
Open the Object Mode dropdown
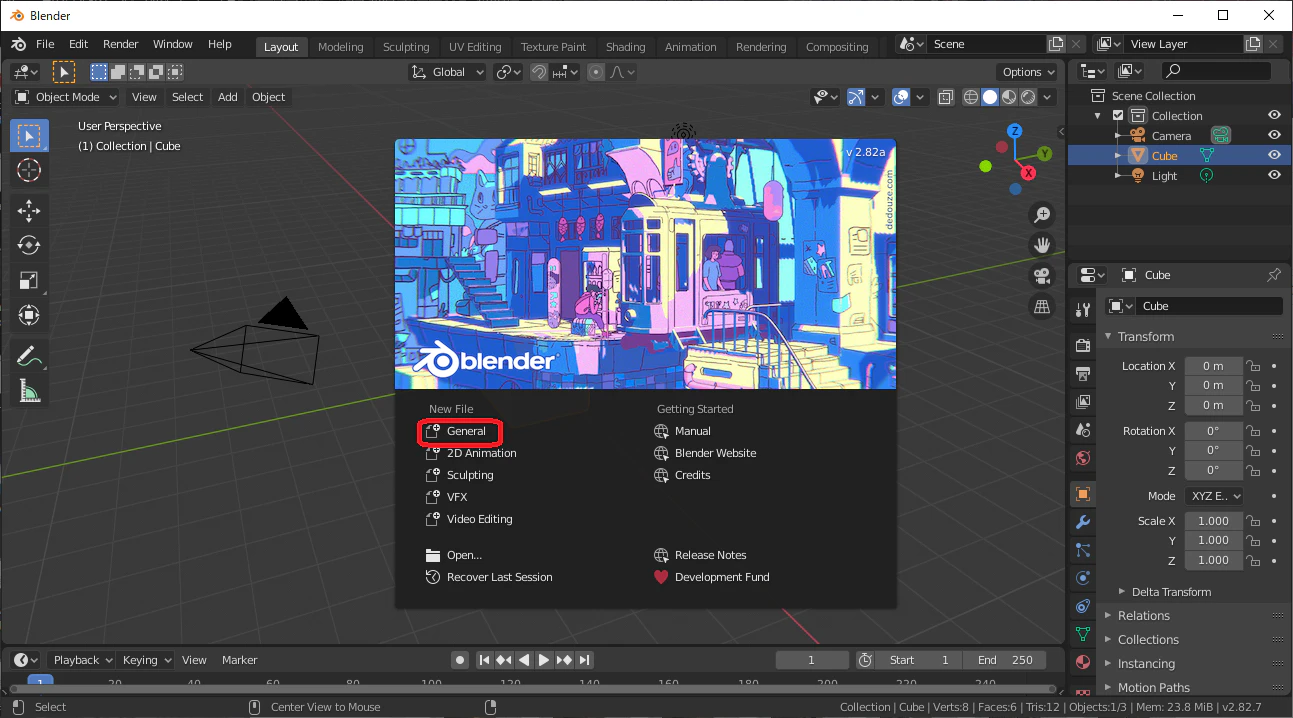click(66, 97)
